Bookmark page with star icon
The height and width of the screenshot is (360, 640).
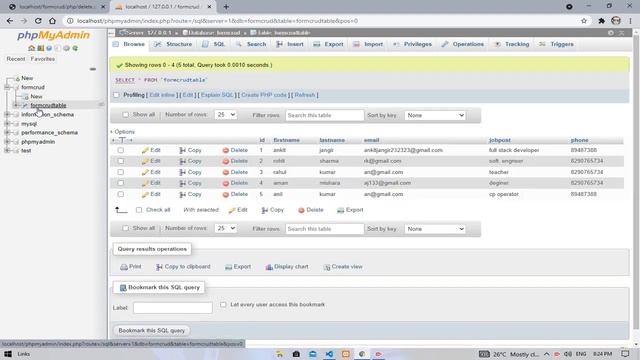pyautogui.click(x=584, y=20)
